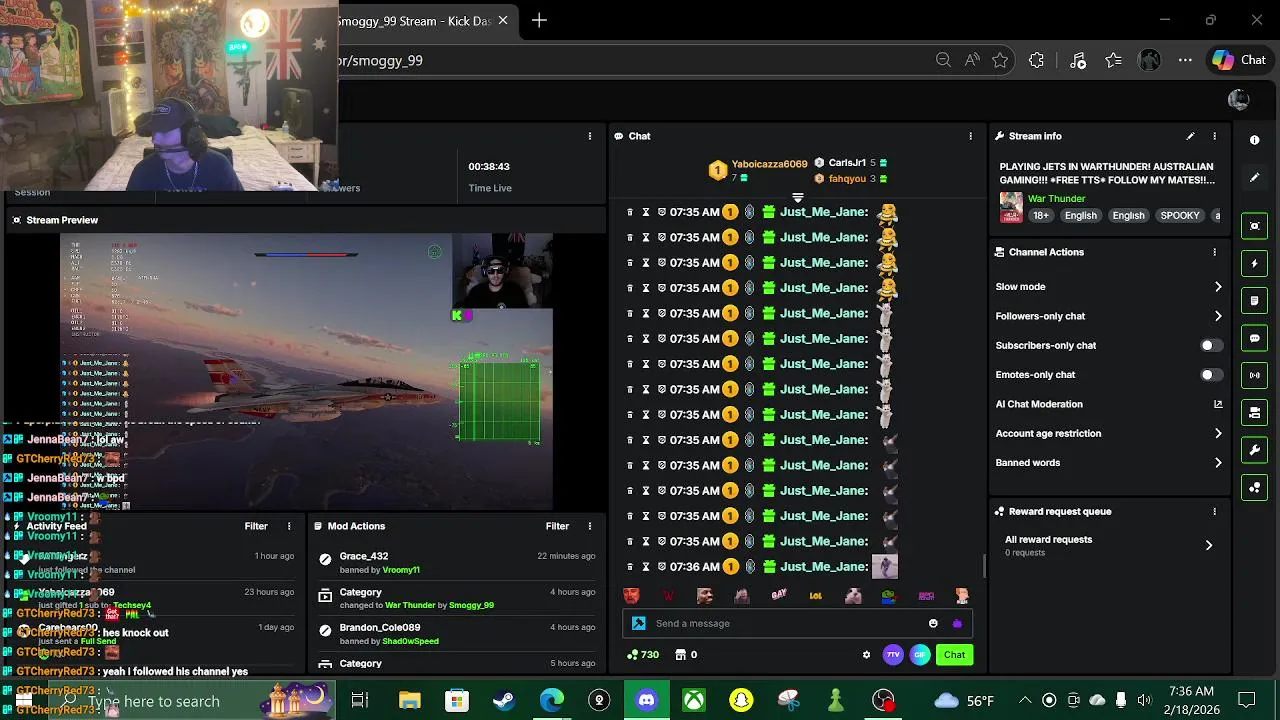This screenshot has height=720, width=1280.
Task: Click the 18+ stream tag
Action: [x=1040, y=215]
